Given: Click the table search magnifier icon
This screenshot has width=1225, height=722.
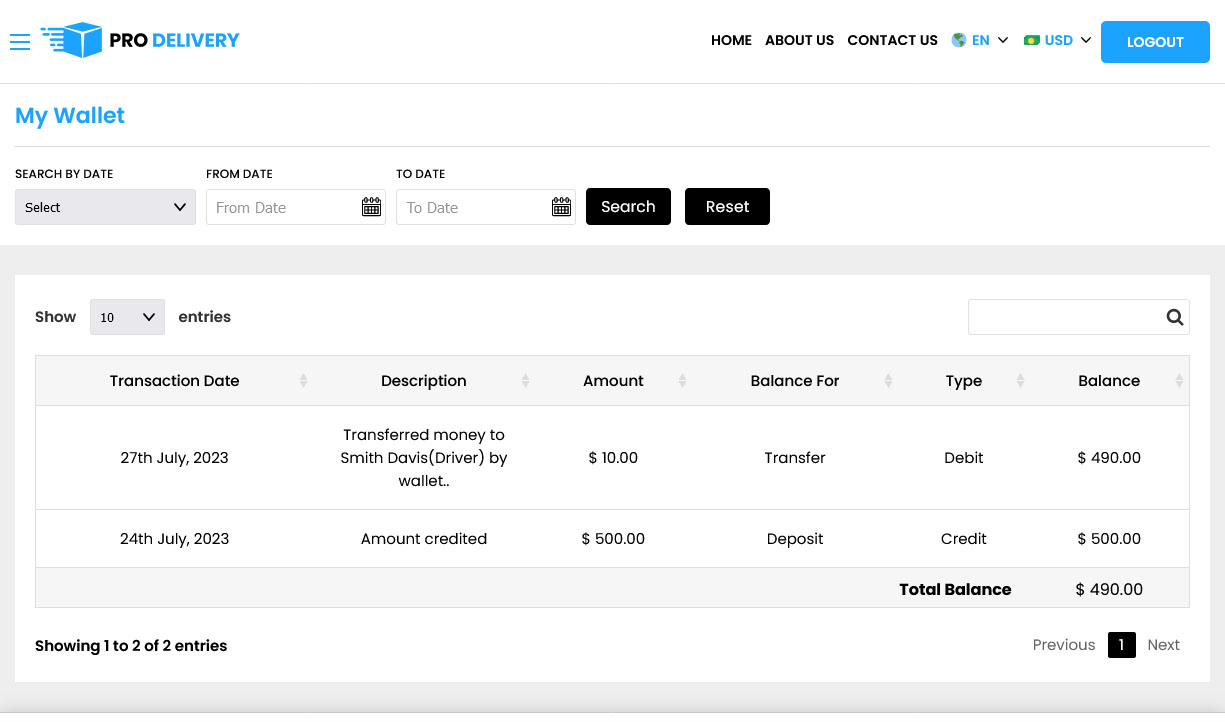Looking at the screenshot, I should click(x=1175, y=317).
